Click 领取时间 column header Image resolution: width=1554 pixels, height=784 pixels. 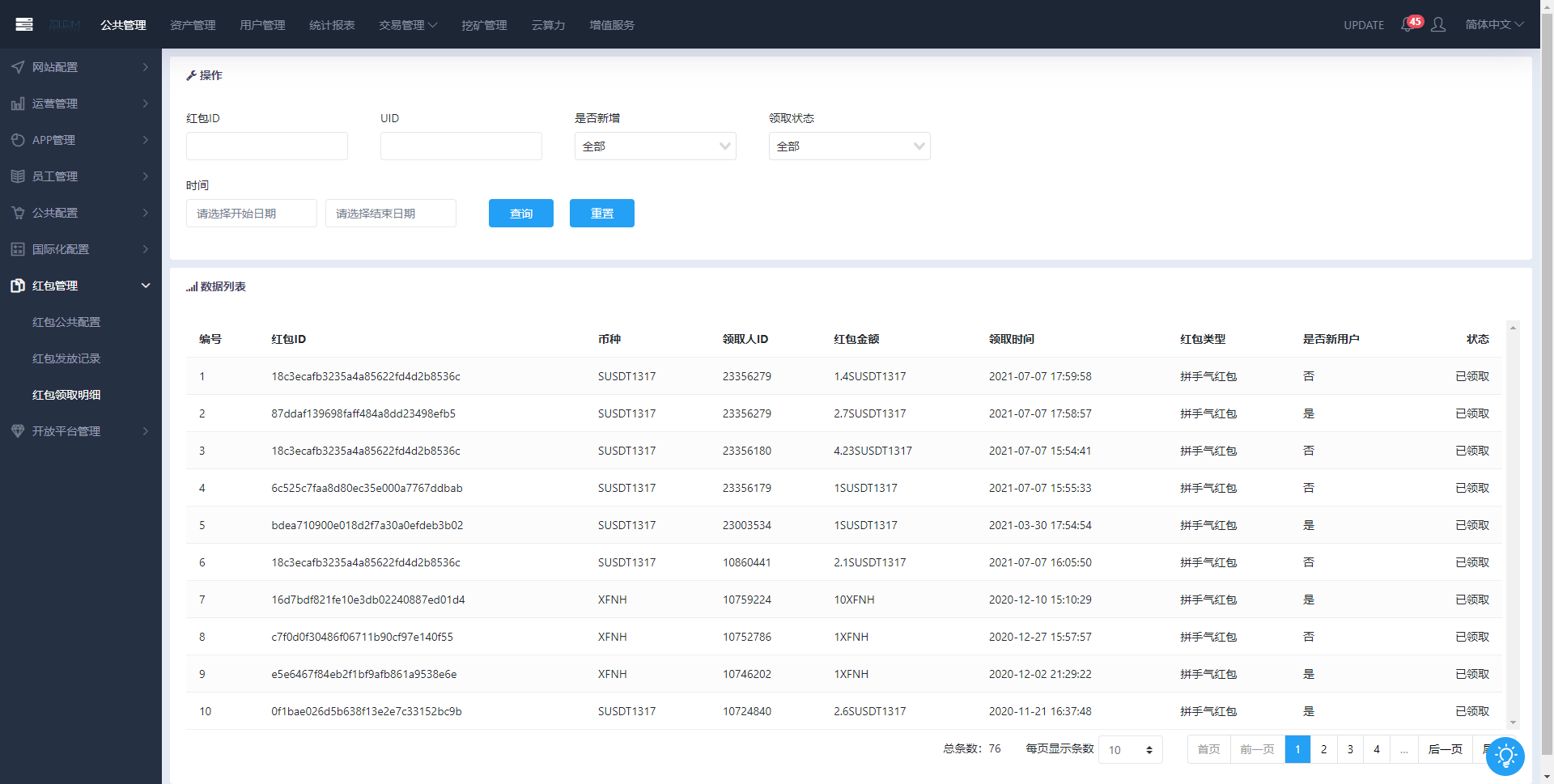click(x=1012, y=339)
